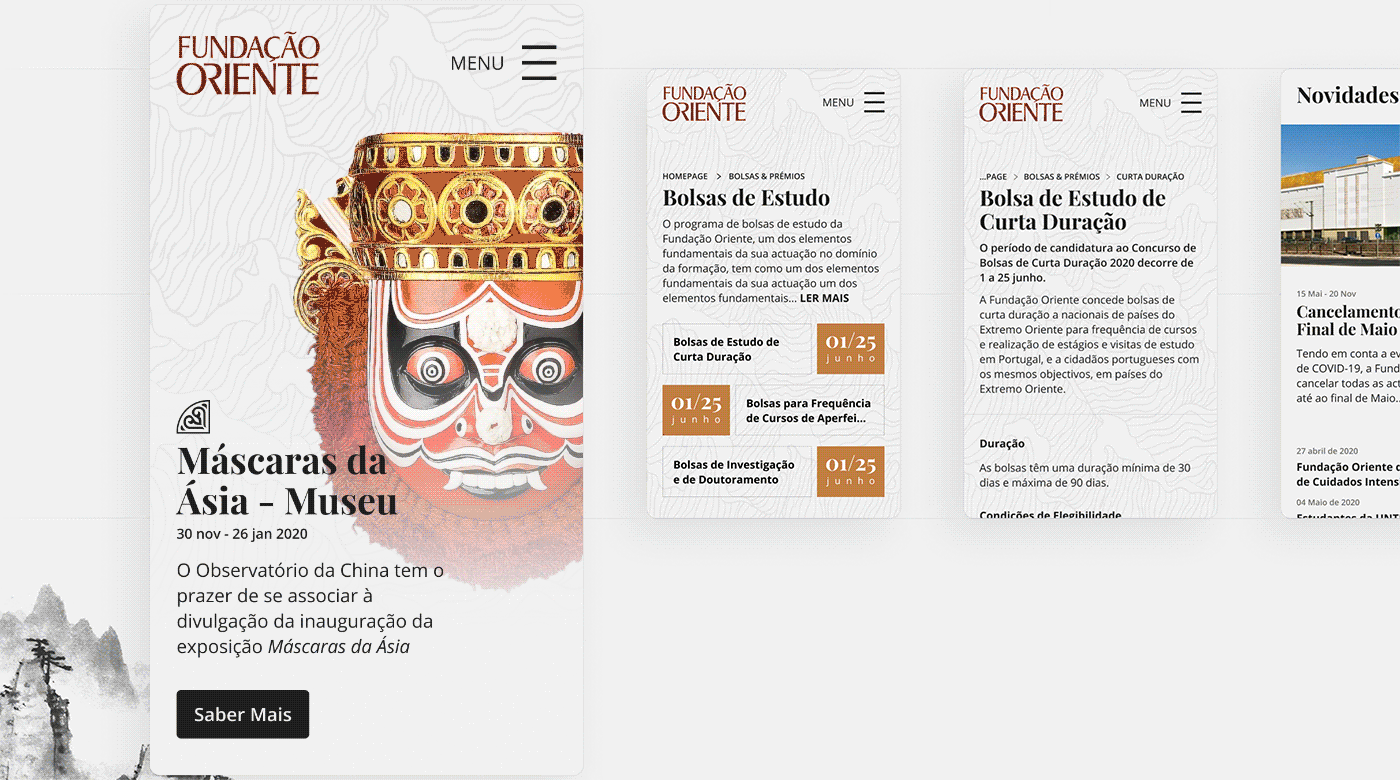
Task: Click Condições de Elegibilidade heading
Action: (x=1050, y=514)
